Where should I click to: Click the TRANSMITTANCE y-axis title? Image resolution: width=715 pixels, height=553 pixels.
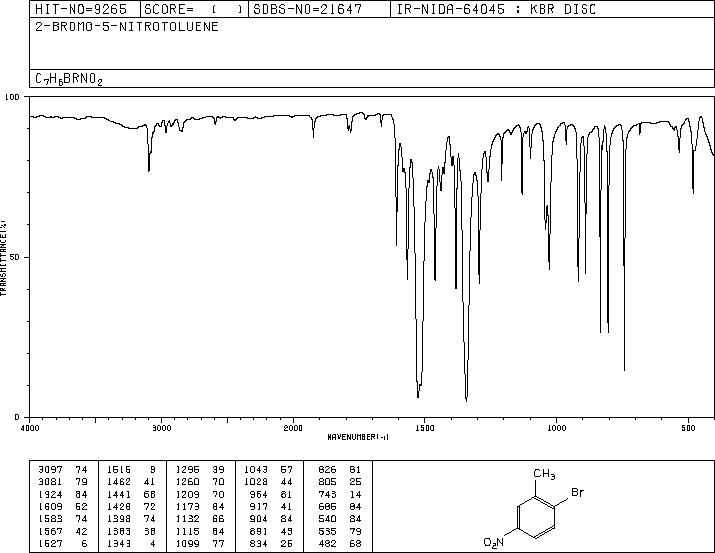click(x=4, y=258)
